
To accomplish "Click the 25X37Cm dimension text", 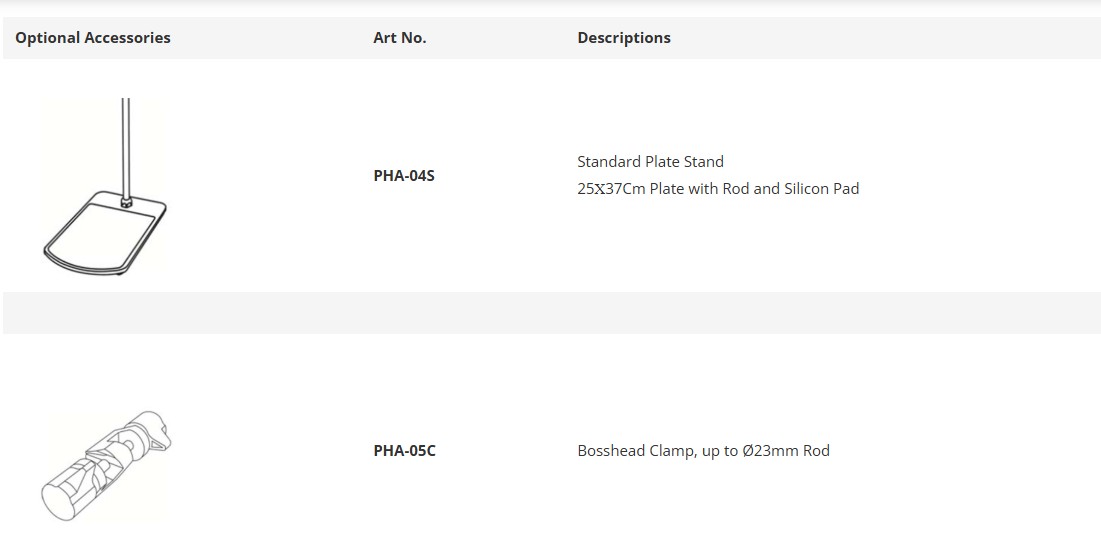I will click(611, 189).
